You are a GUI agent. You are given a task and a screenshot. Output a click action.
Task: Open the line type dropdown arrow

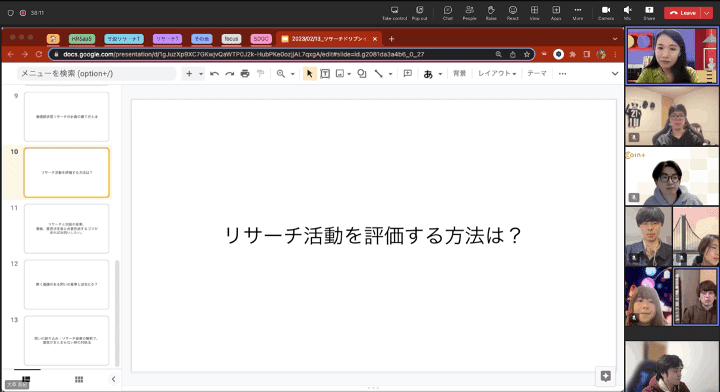[390, 73]
